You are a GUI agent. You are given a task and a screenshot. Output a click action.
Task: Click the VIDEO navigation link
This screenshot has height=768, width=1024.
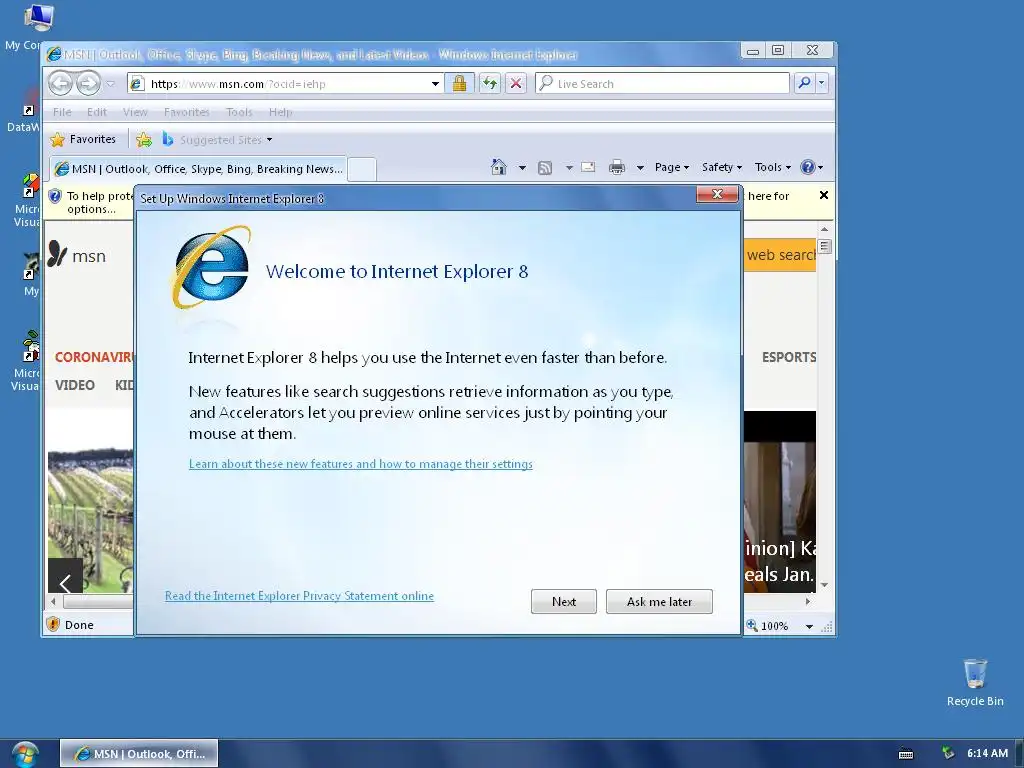click(74, 385)
